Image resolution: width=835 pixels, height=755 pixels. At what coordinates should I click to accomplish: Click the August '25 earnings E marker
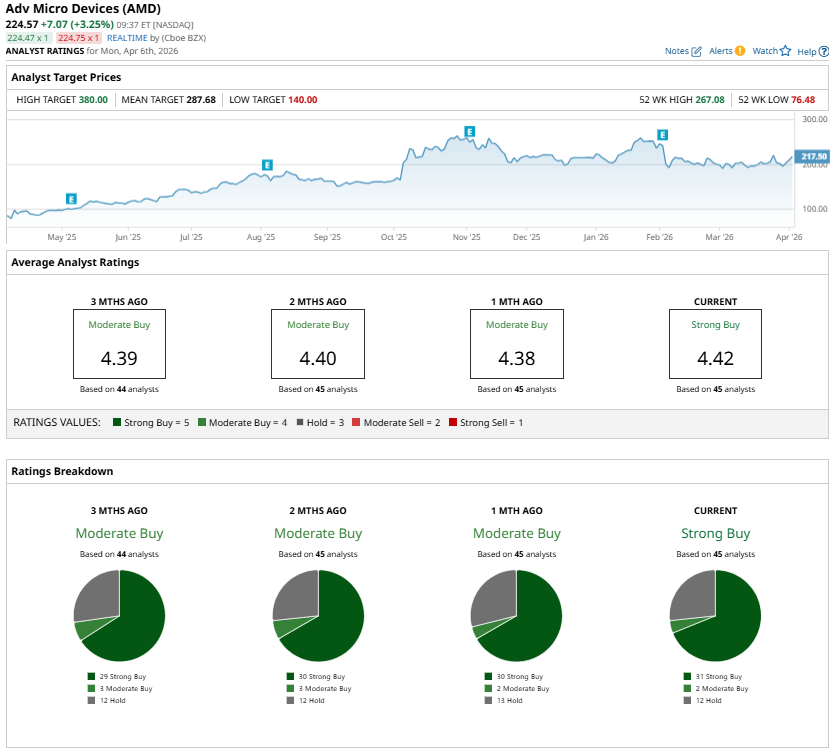pos(267,165)
